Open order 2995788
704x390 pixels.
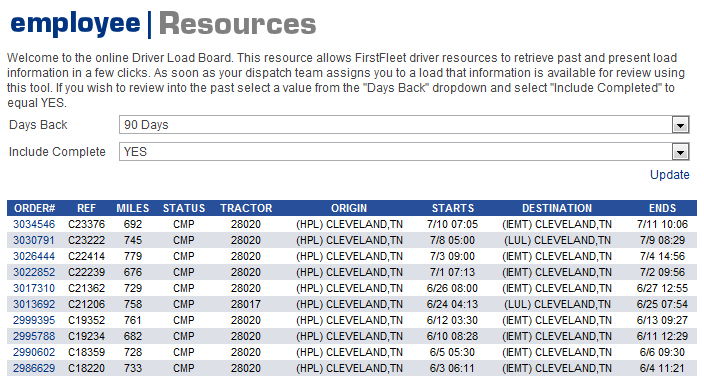[x=34, y=337]
